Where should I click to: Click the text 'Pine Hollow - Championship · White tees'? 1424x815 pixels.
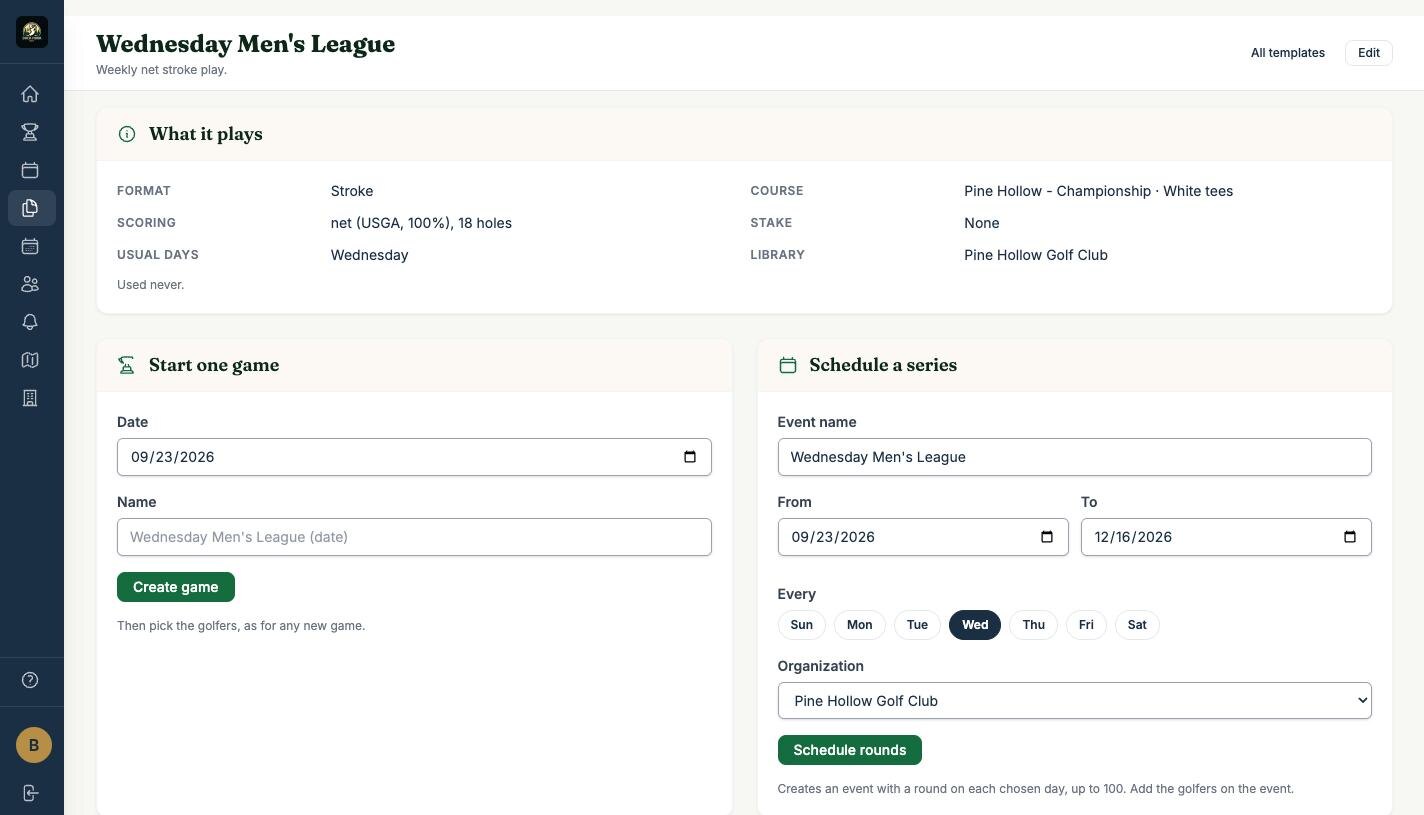[x=1099, y=191]
